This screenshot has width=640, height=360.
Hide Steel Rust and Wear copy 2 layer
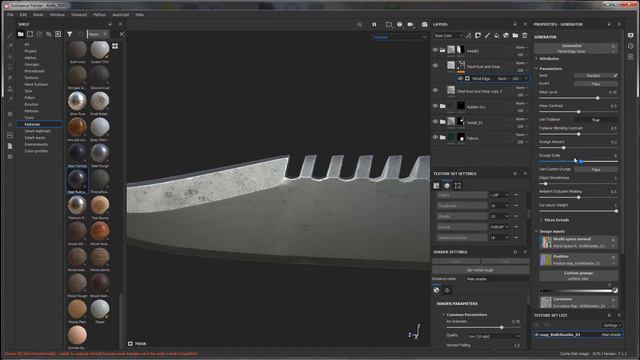pyautogui.click(x=435, y=90)
